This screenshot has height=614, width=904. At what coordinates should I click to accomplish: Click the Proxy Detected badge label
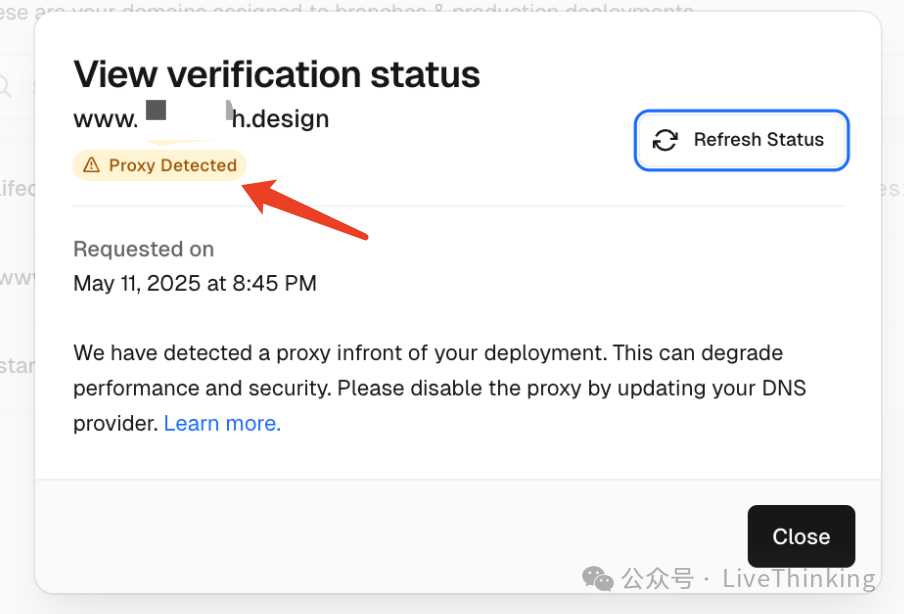click(x=172, y=166)
